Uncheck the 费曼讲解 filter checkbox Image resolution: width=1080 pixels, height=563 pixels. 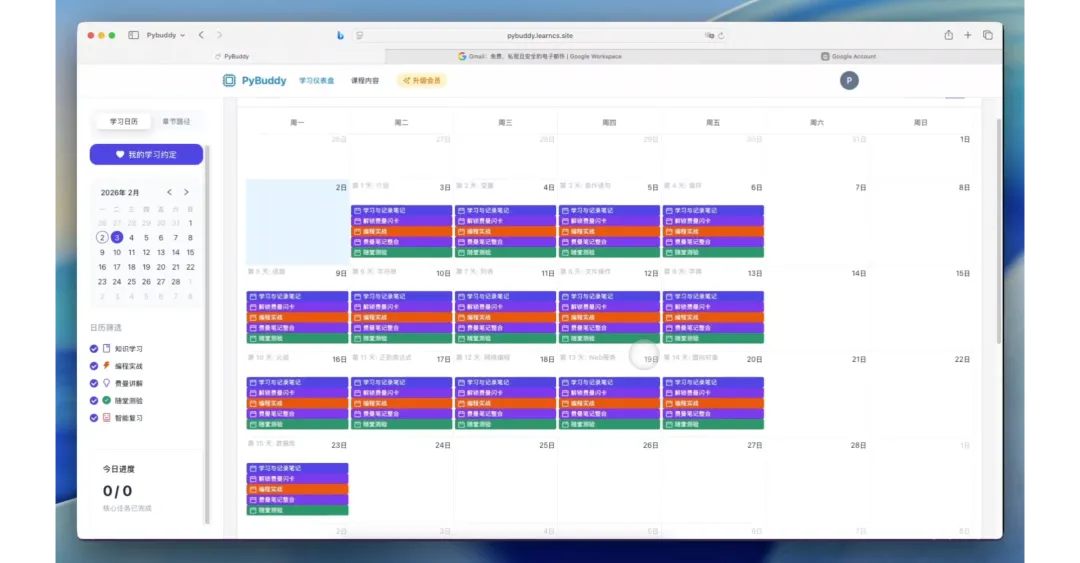94,383
